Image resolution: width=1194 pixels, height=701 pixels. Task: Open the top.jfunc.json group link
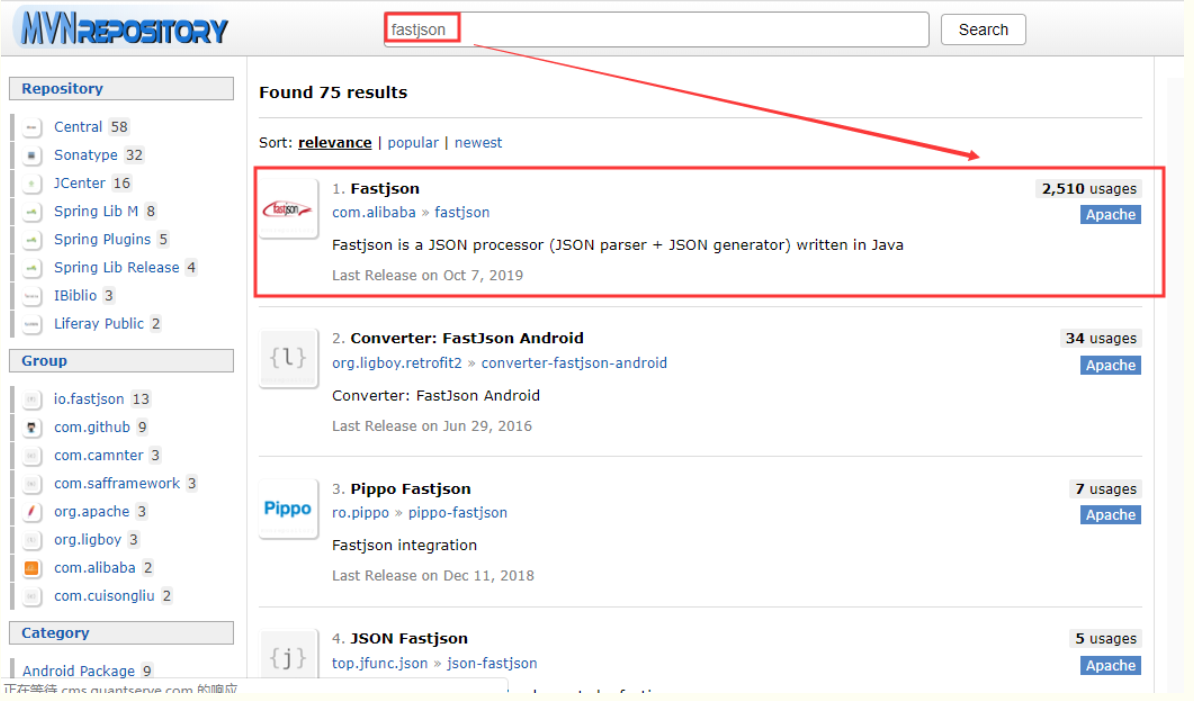click(380, 664)
